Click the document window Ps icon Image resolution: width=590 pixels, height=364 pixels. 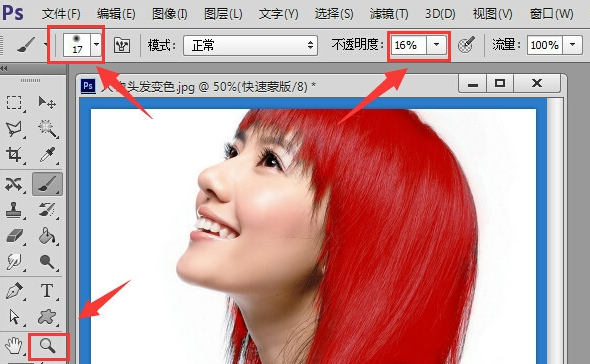[88, 86]
